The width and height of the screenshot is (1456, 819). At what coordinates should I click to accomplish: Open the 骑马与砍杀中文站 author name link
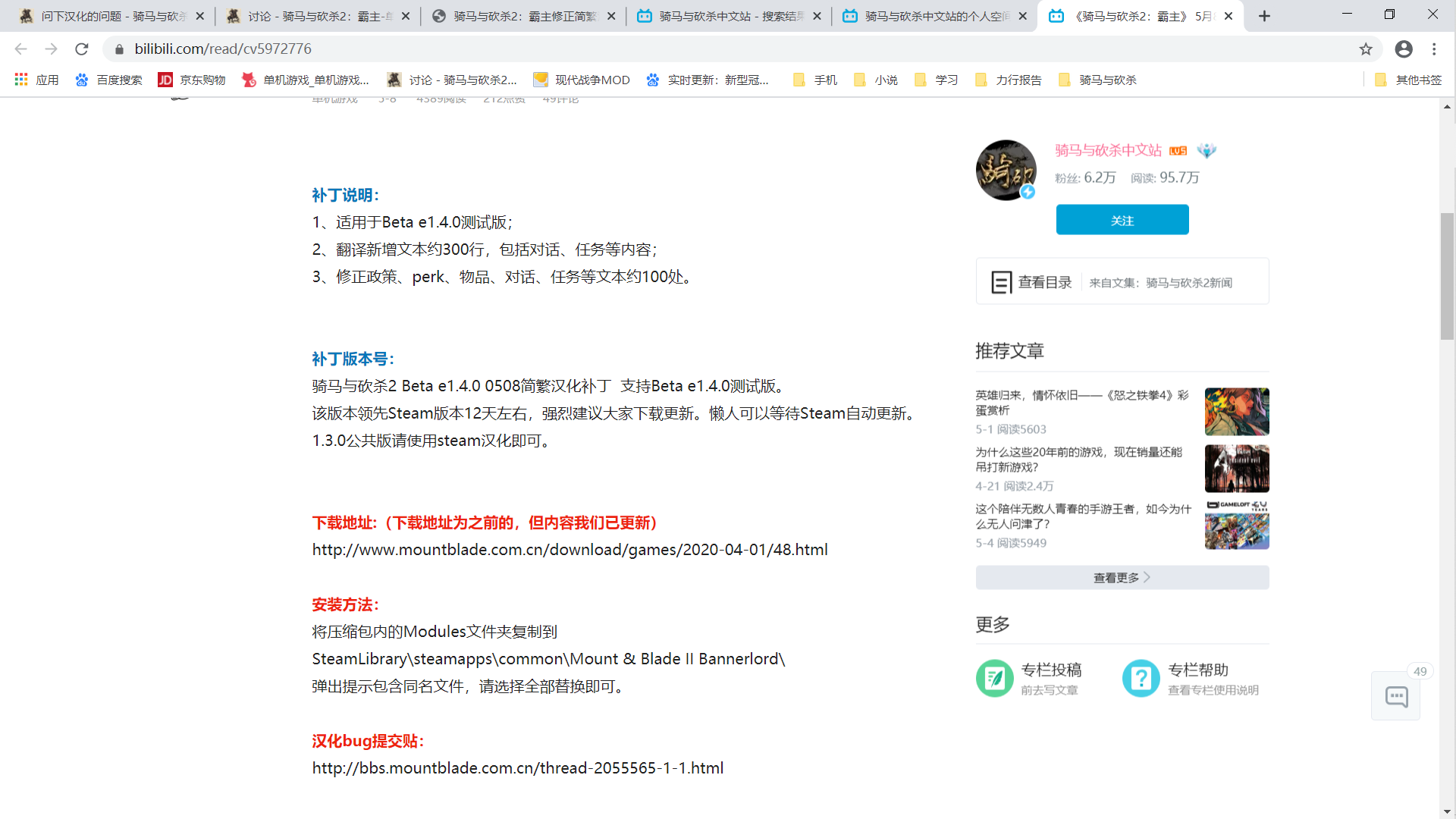click(1108, 150)
